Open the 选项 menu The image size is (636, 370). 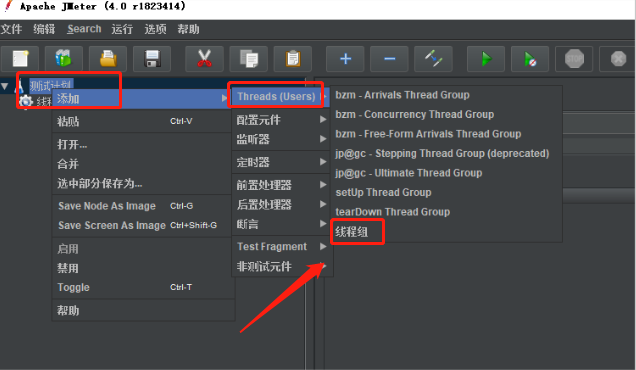click(155, 29)
